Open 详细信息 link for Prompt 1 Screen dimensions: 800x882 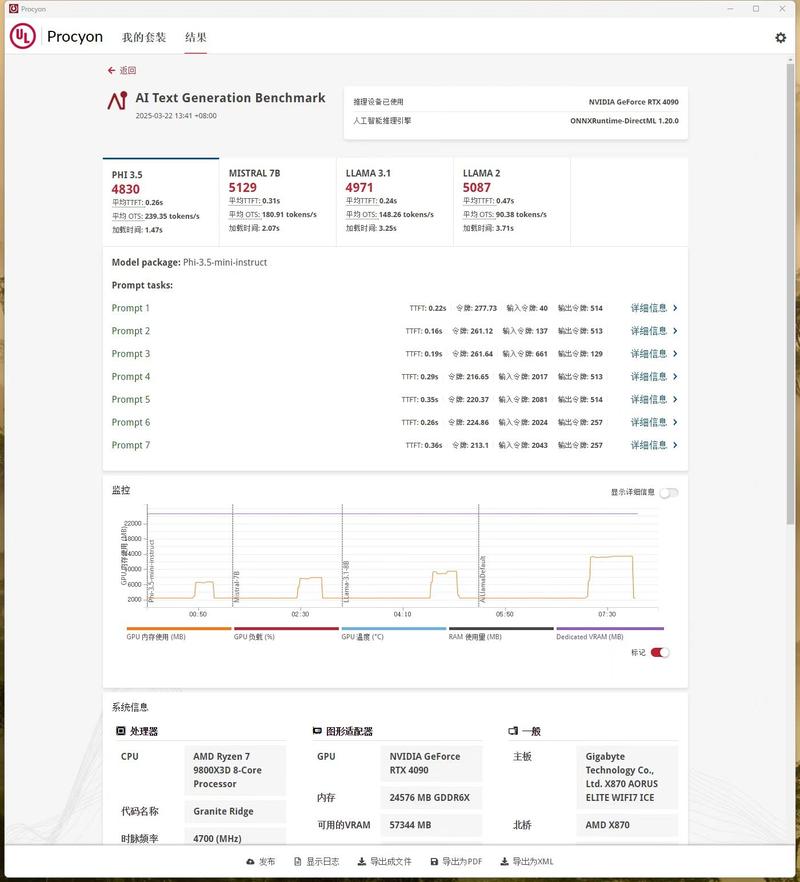[x=649, y=308]
